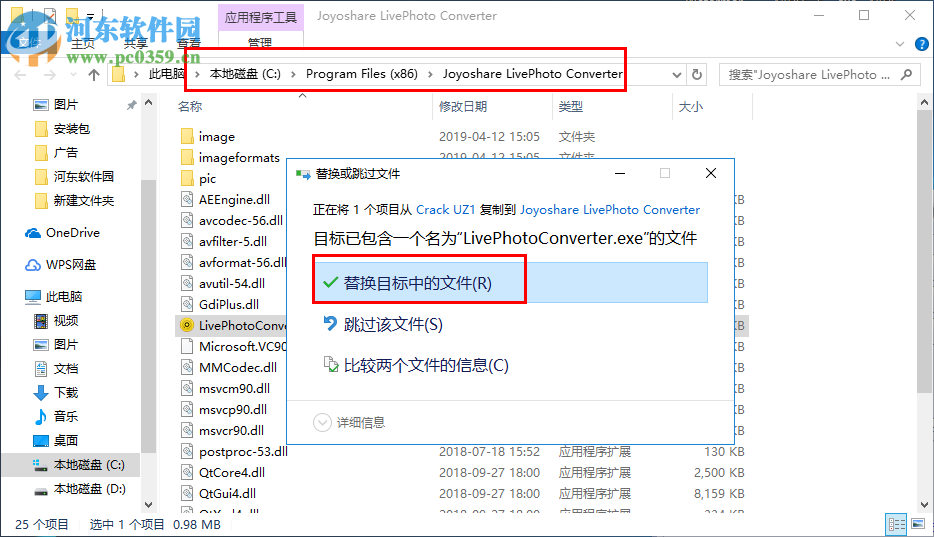Select Local Disk (D:) in navigation pane
Image resolution: width=934 pixels, height=537 pixels.
click(x=79, y=489)
